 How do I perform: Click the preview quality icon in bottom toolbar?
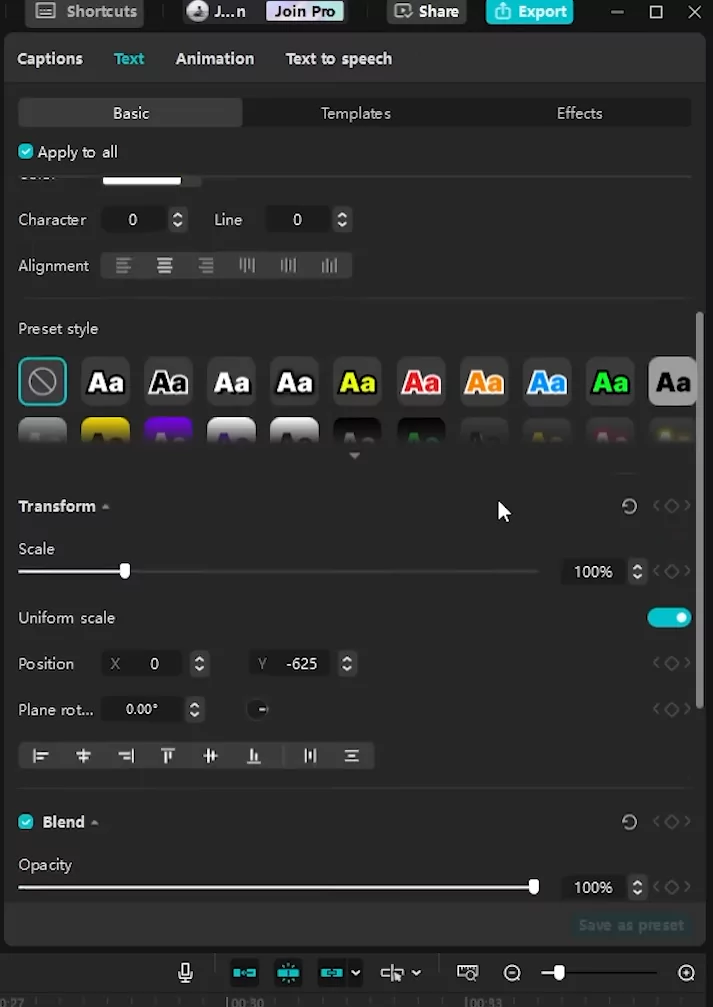pyautogui.click(x=467, y=972)
